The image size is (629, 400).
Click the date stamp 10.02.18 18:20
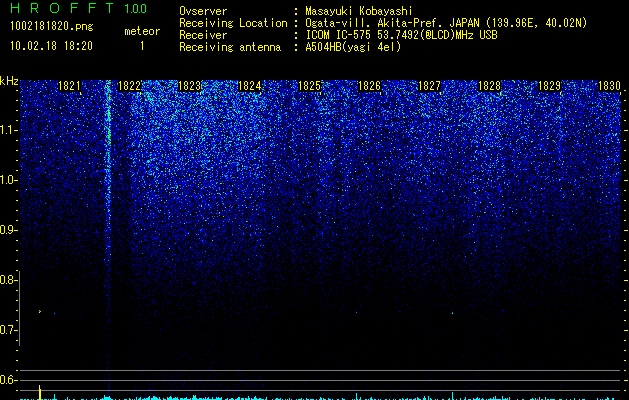click(x=51, y=46)
